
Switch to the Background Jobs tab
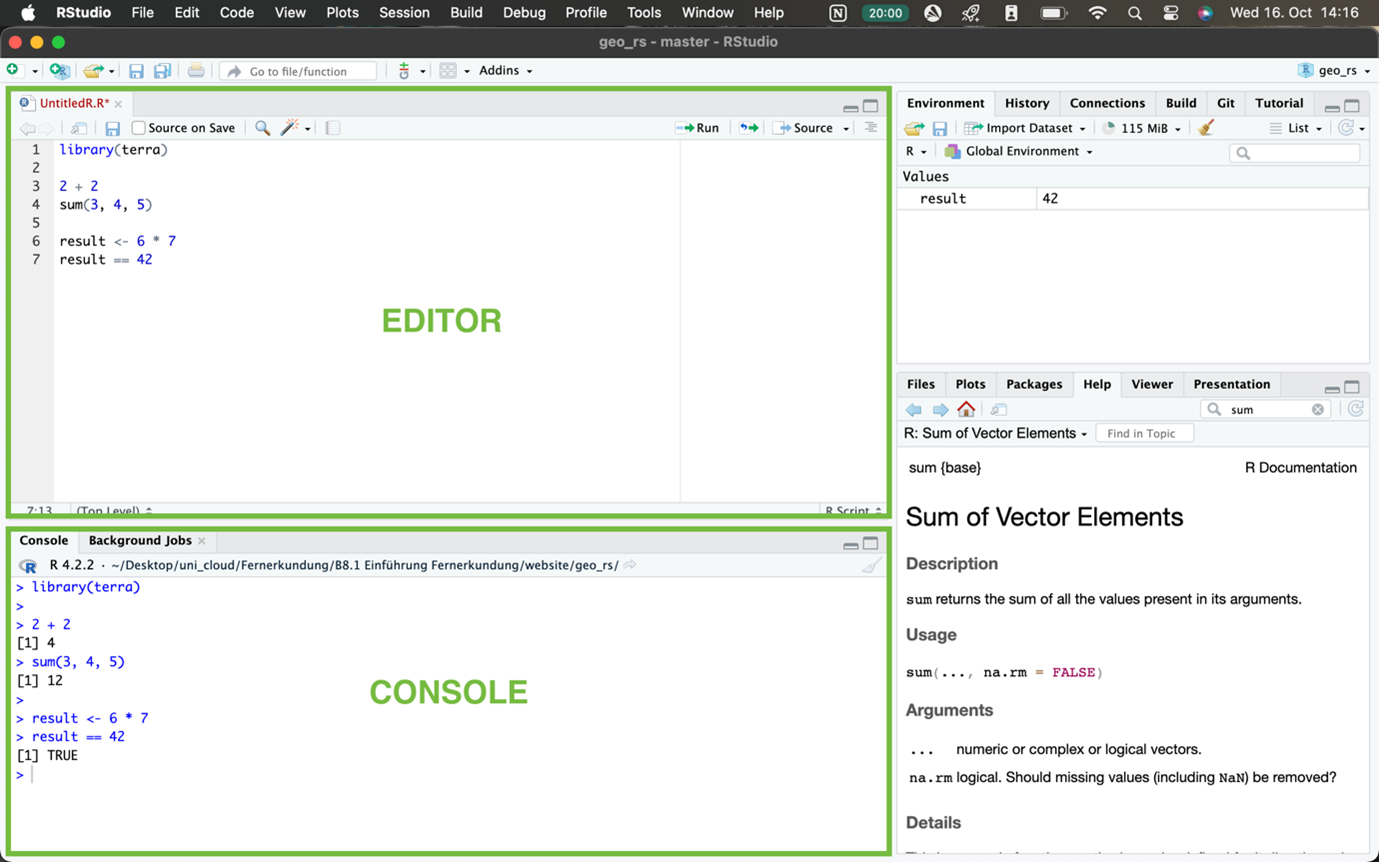[x=140, y=540]
